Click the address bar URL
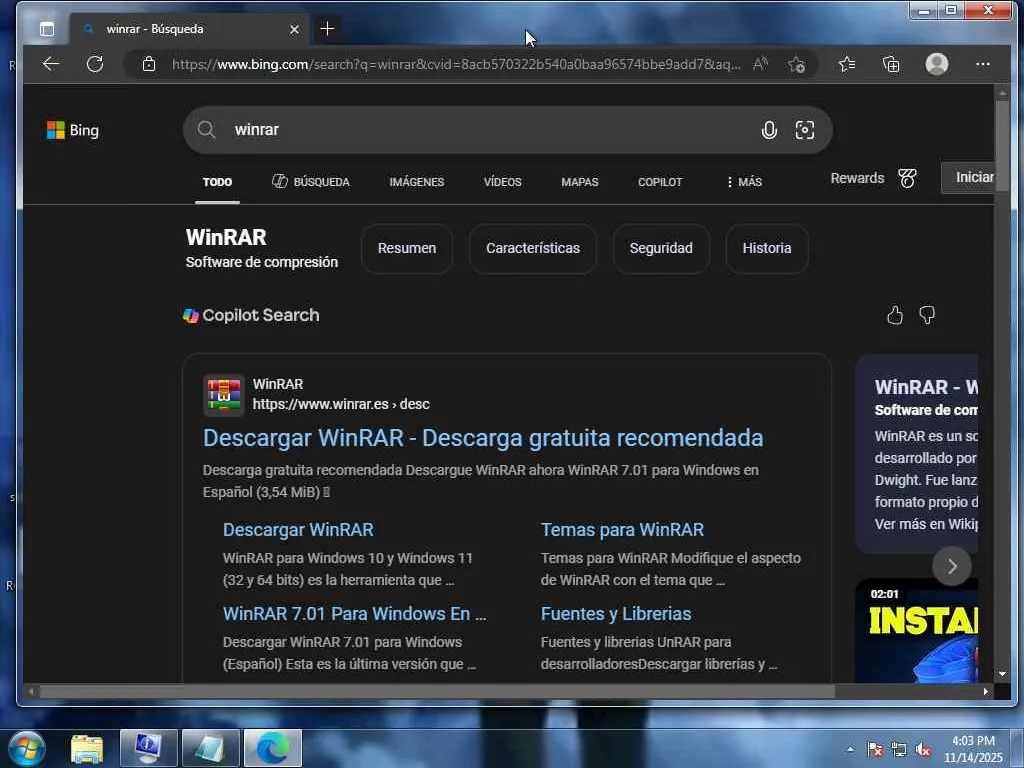This screenshot has height=768, width=1024. click(456, 64)
